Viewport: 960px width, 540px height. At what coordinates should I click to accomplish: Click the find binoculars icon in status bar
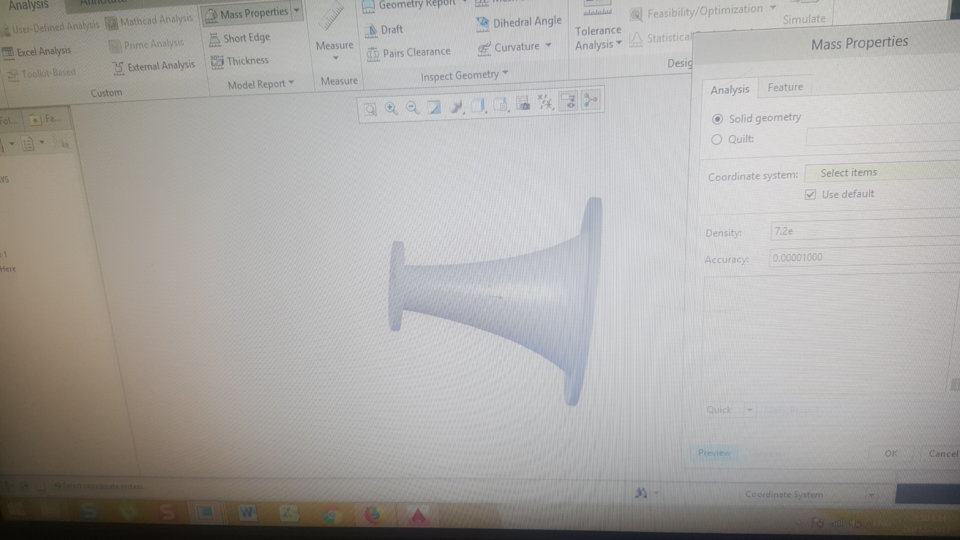[x=641, y=493]
